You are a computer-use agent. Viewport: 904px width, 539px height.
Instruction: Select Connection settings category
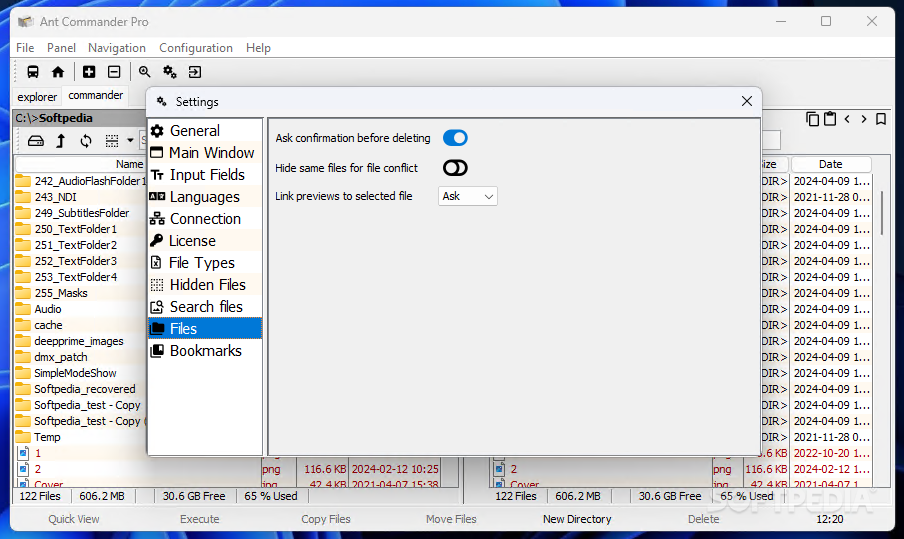click(205, 219)
